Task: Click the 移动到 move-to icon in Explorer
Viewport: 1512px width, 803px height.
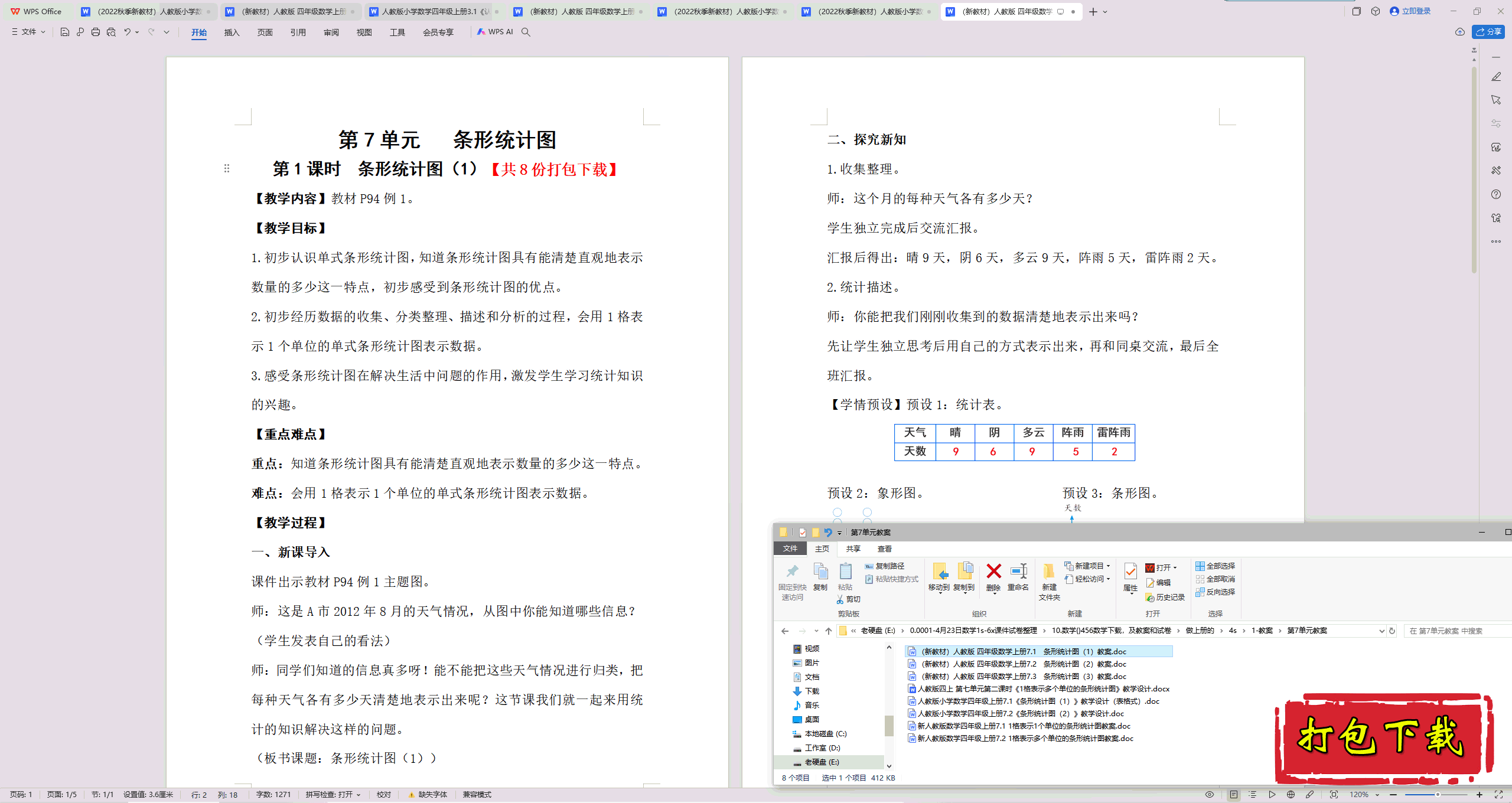Action: coord(939,577)
